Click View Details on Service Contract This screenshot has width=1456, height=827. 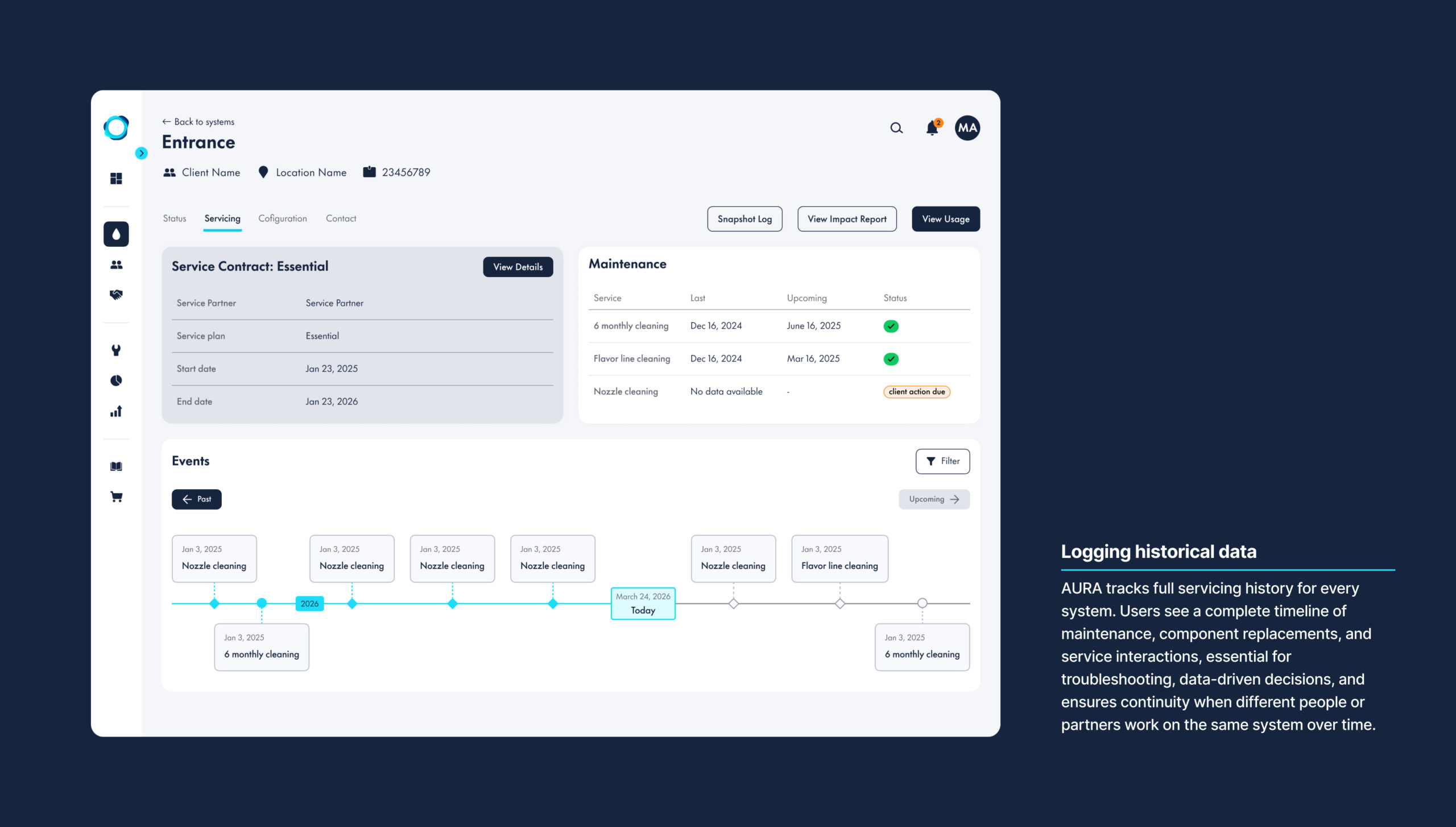(518, 266)
